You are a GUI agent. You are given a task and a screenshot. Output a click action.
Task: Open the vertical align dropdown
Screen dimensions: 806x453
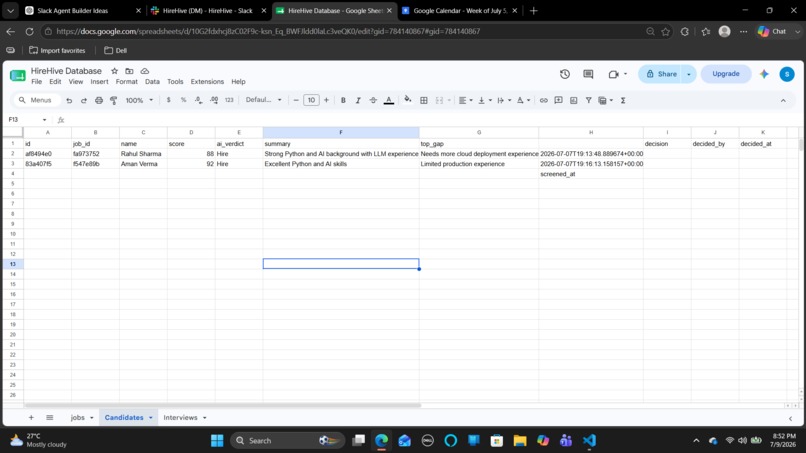point(485,100)
